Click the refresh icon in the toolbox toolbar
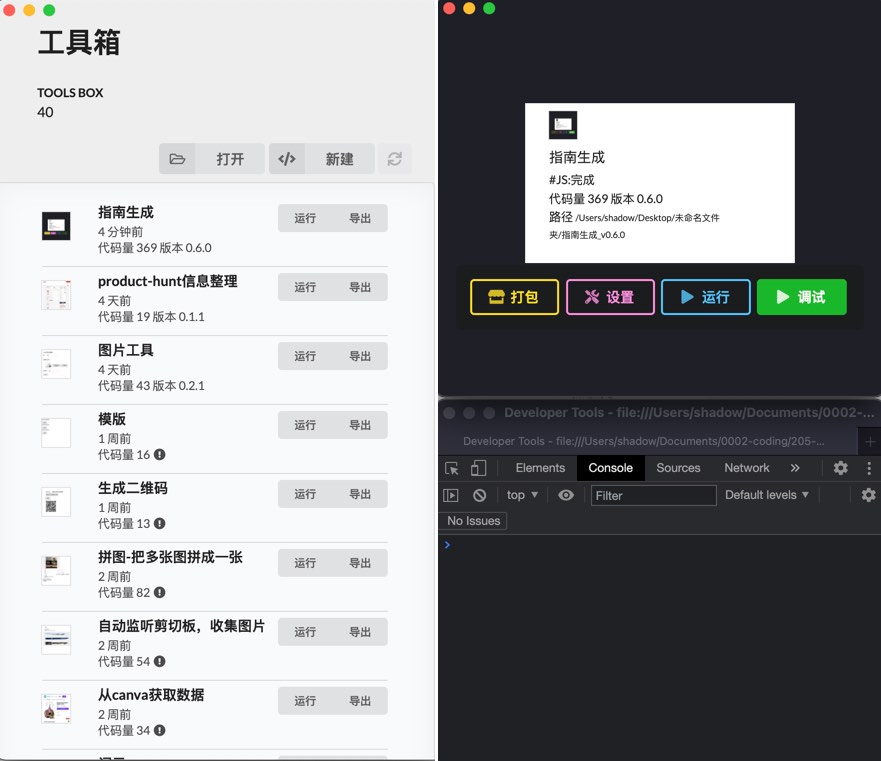The width and height of the screenshot is (881, 761). pyautogui.click(x=395, y=158)
